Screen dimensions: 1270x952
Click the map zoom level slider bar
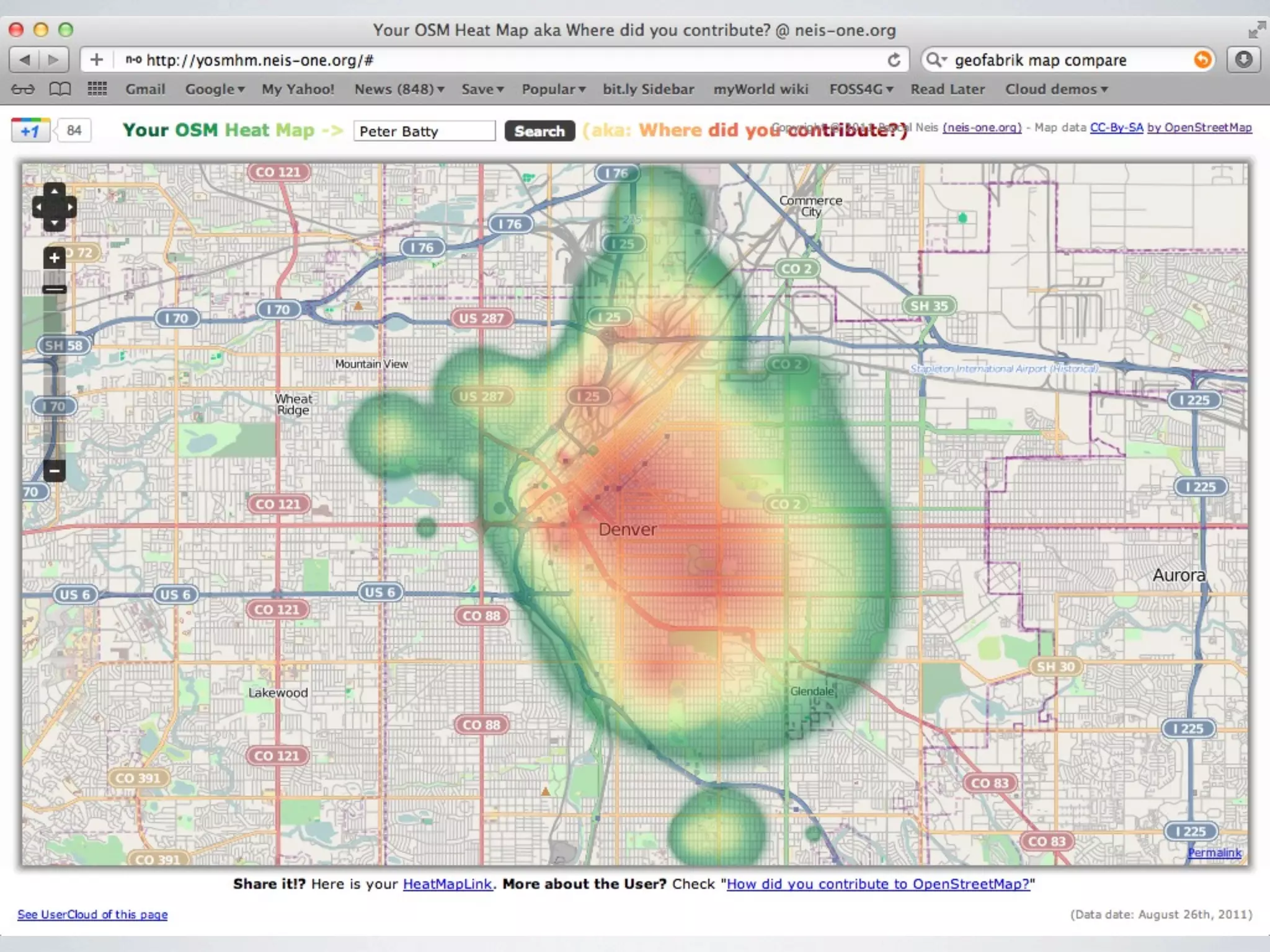pos(55,372)
